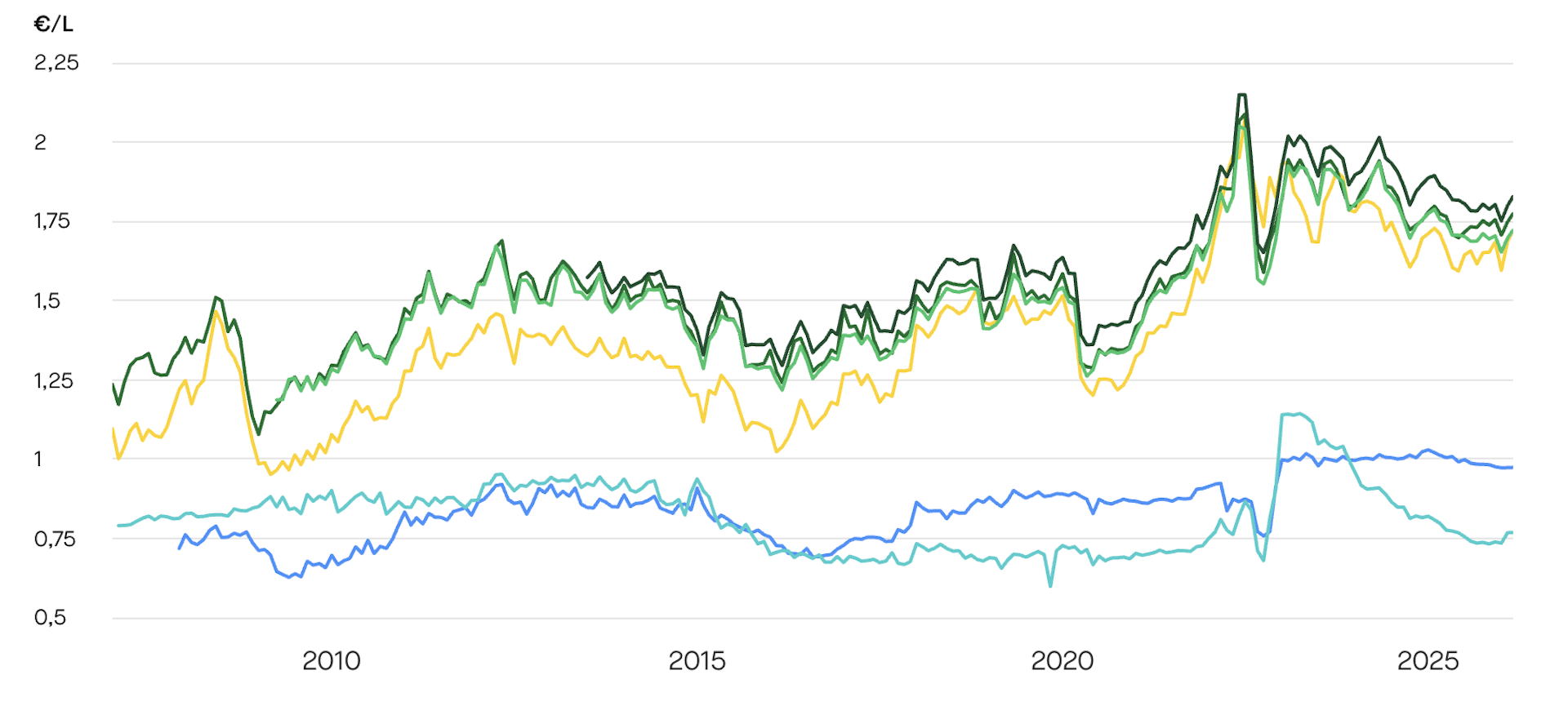Click the right end of the blue line
Image resolution: width=1568 pixels, height=715 pixels.
coord(1512,468)
